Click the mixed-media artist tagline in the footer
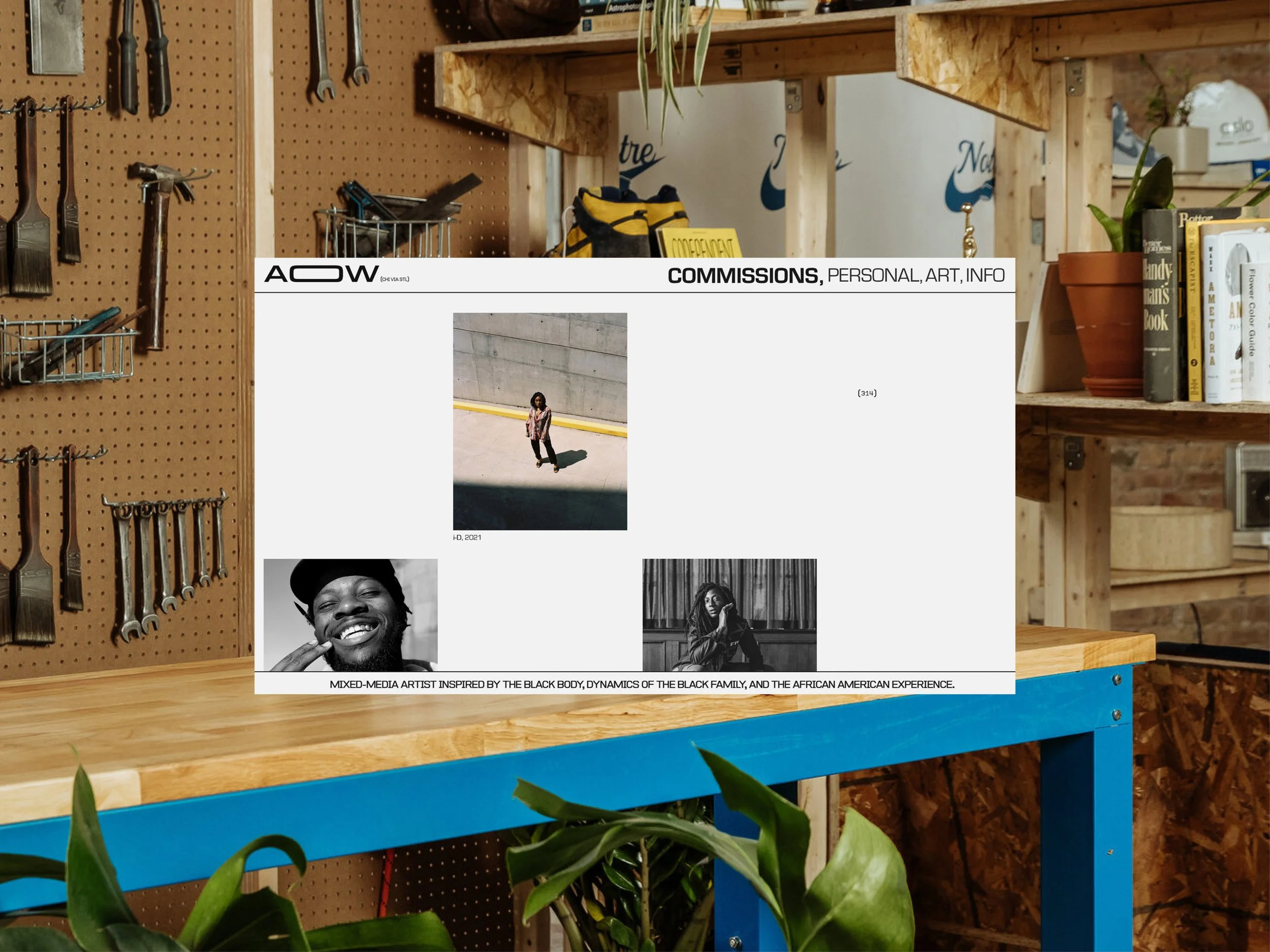 pos(642,684)
